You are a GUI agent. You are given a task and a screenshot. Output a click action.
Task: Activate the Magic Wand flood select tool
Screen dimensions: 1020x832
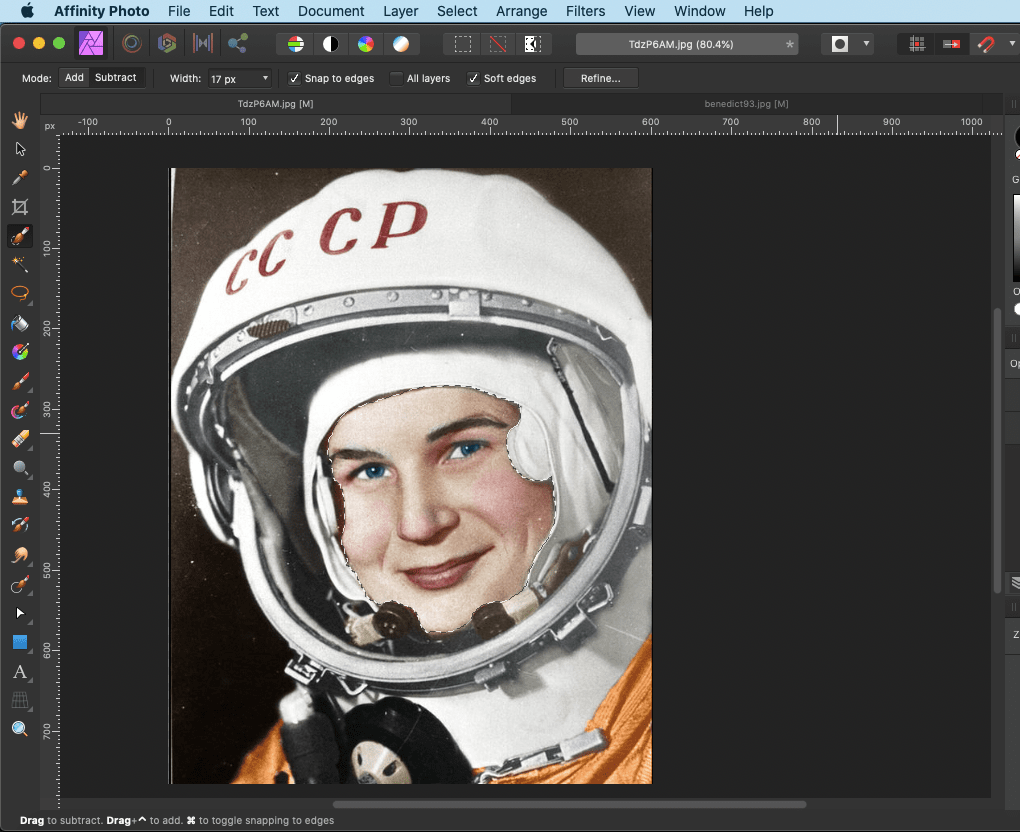point(19,264)
